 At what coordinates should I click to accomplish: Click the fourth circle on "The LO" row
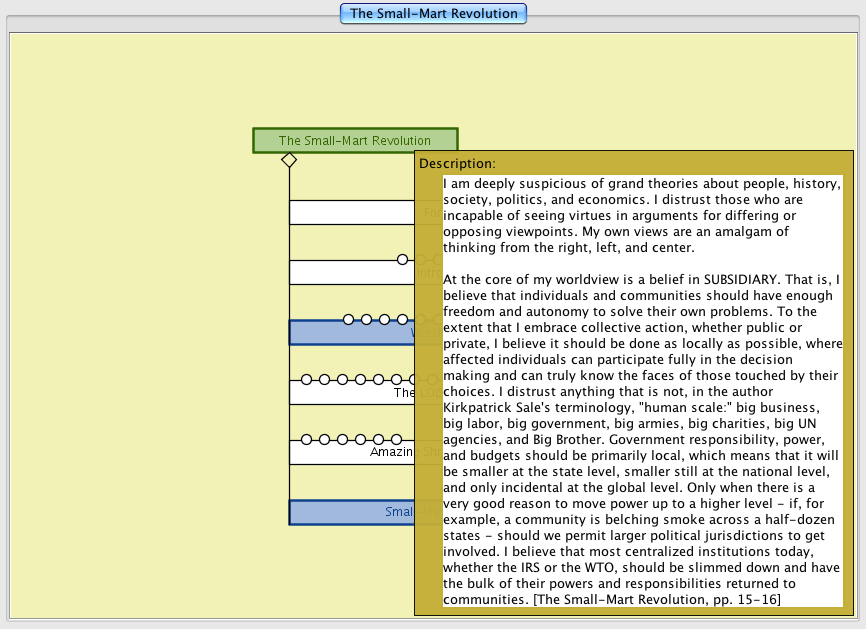pyautogui.click(x=361, y=380)
